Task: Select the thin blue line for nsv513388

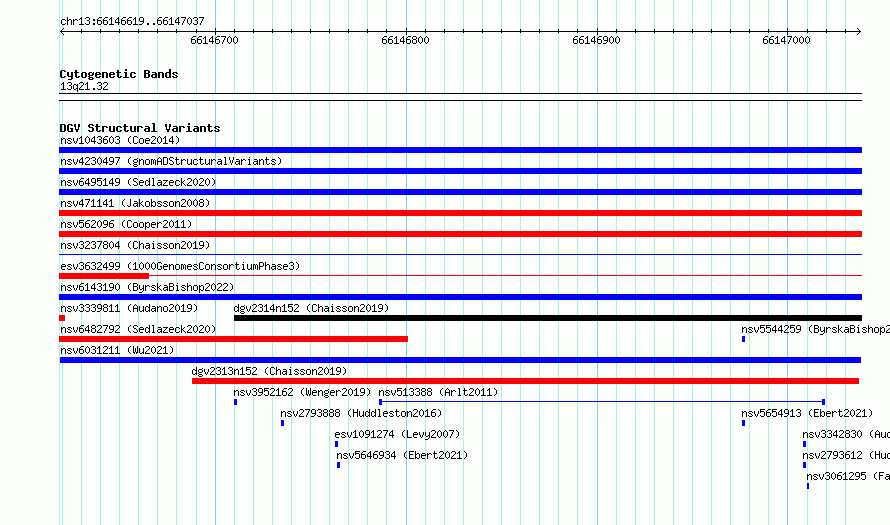Action: pos(602,402)
